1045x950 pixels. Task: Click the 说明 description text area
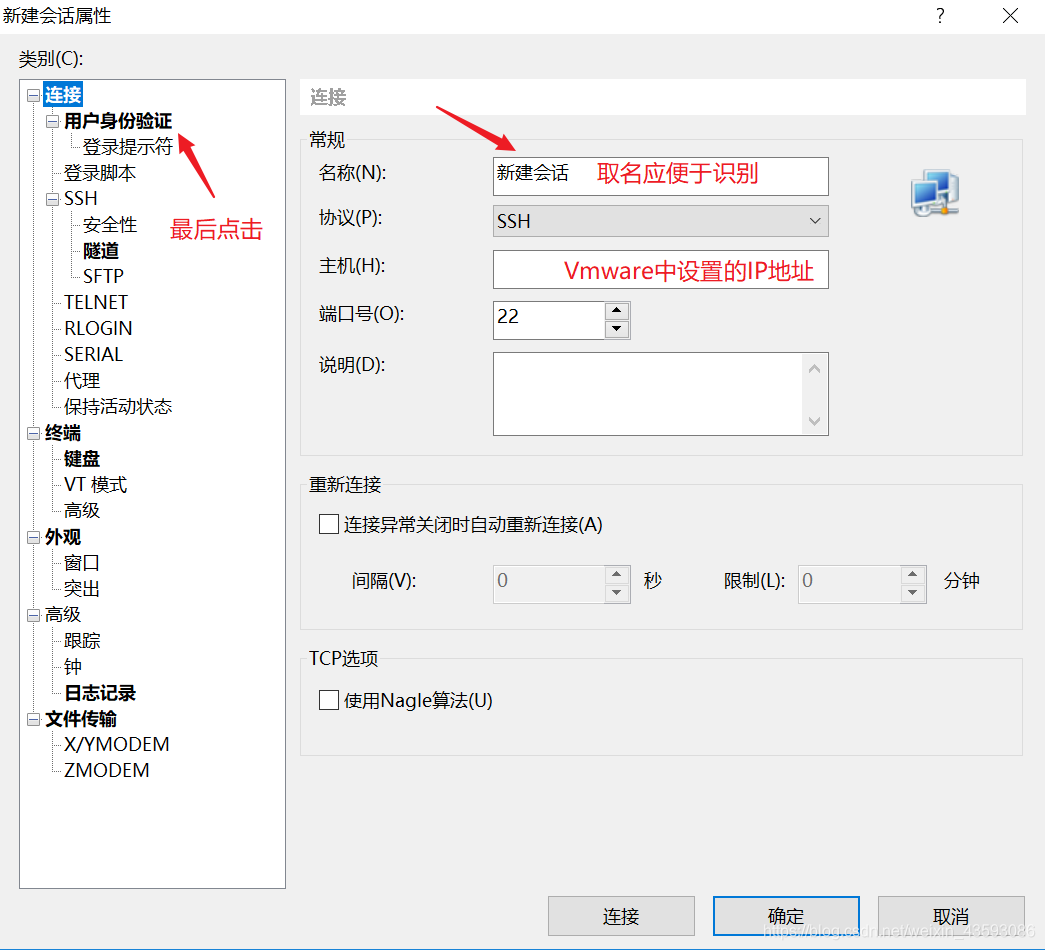648,394
